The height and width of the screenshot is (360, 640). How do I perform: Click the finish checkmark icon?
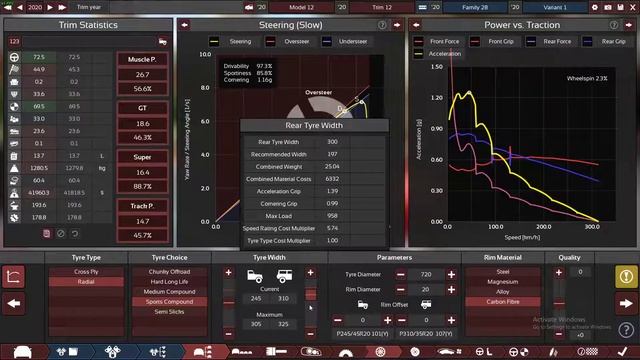622,351
